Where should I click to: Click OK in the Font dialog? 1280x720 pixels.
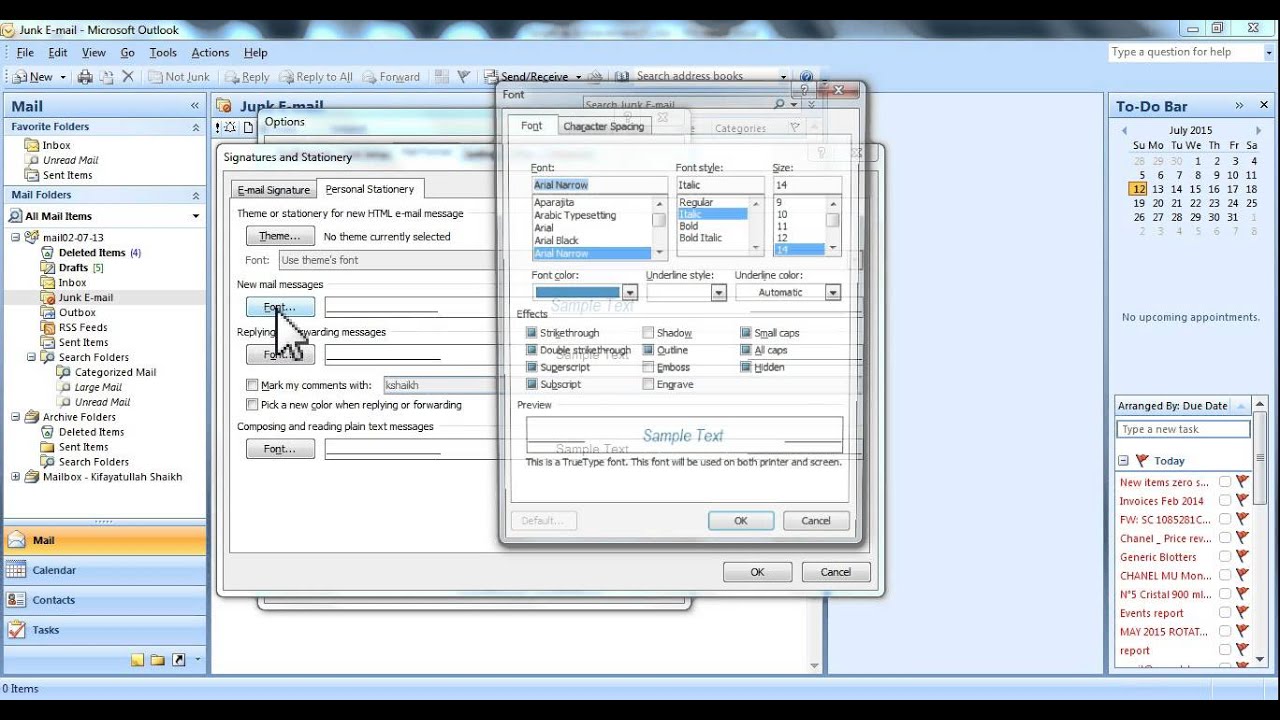[741, 520]
